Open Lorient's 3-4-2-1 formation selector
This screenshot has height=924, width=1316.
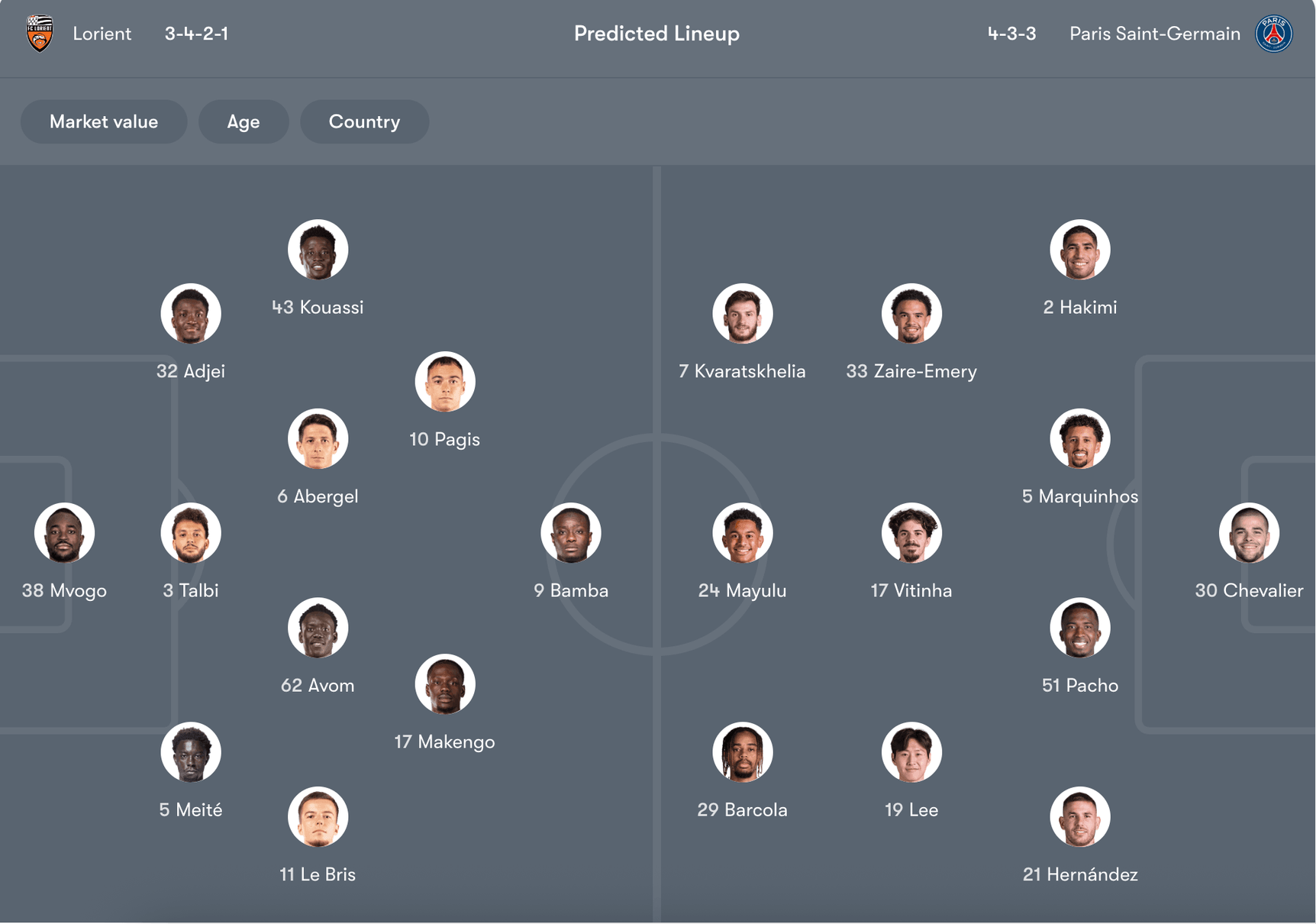(195, 34)
